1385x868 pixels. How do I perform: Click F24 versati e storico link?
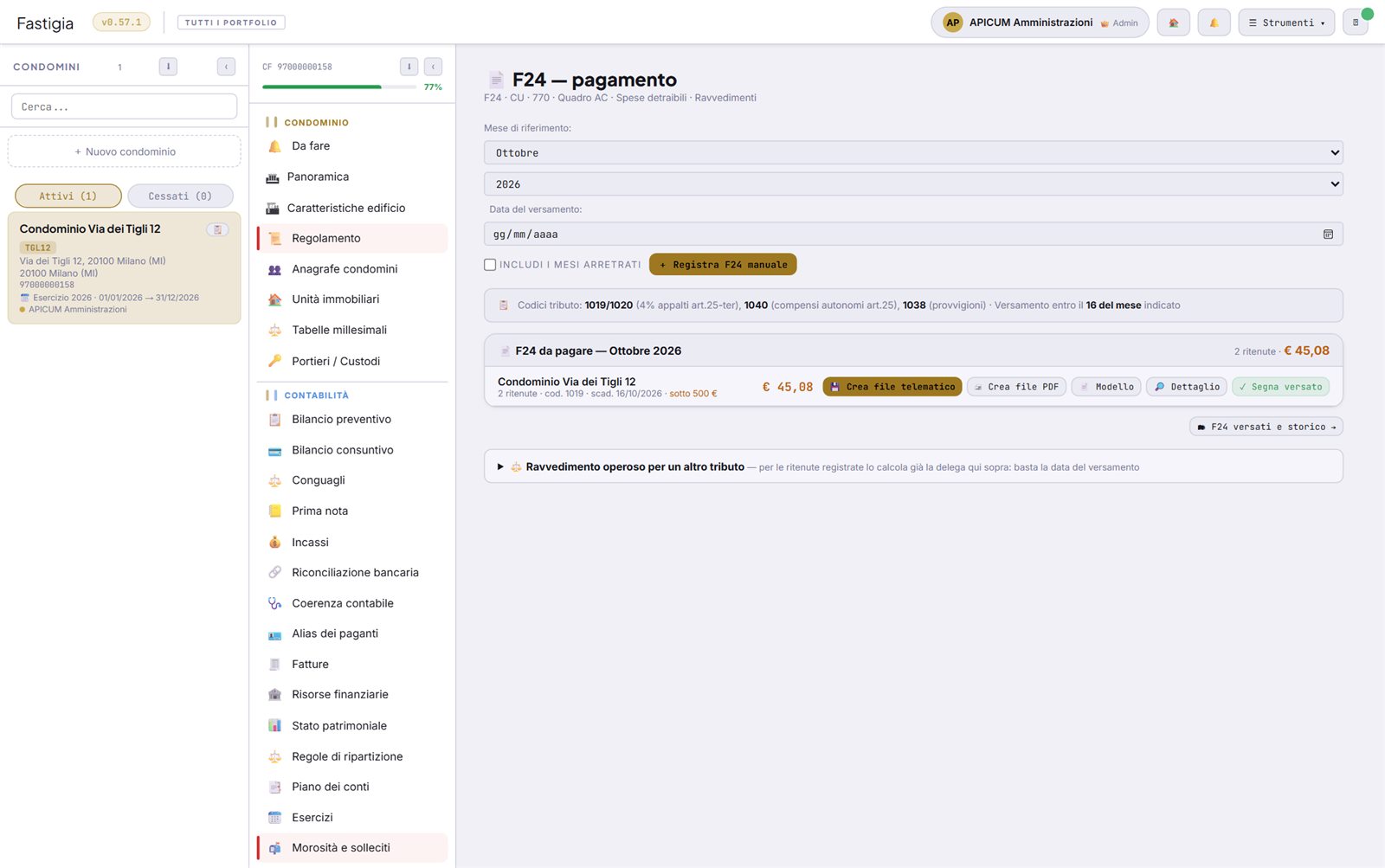[1266, 427]
